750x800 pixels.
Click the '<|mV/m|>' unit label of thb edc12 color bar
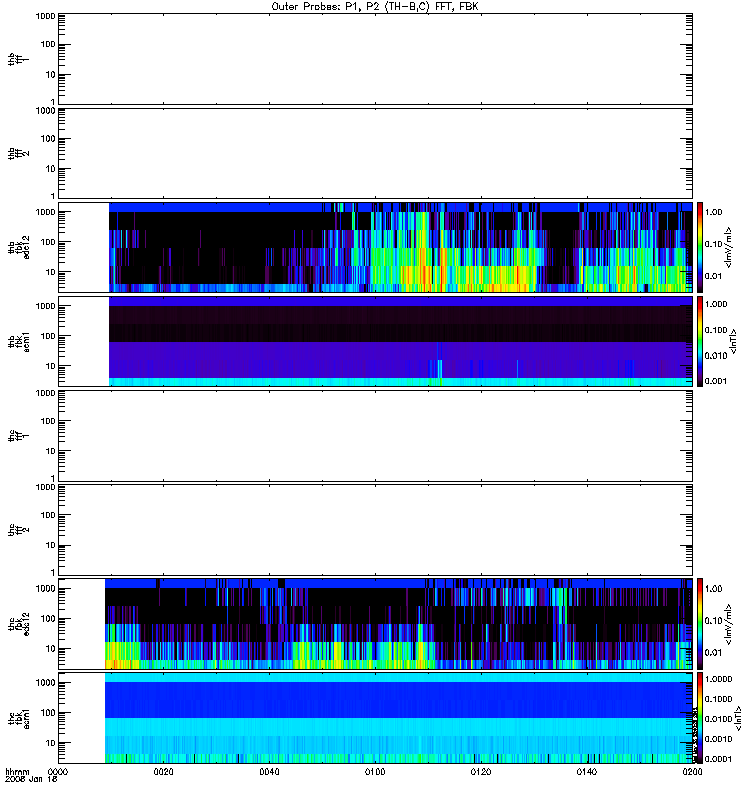pyautogui.click(x=729, y=247)
